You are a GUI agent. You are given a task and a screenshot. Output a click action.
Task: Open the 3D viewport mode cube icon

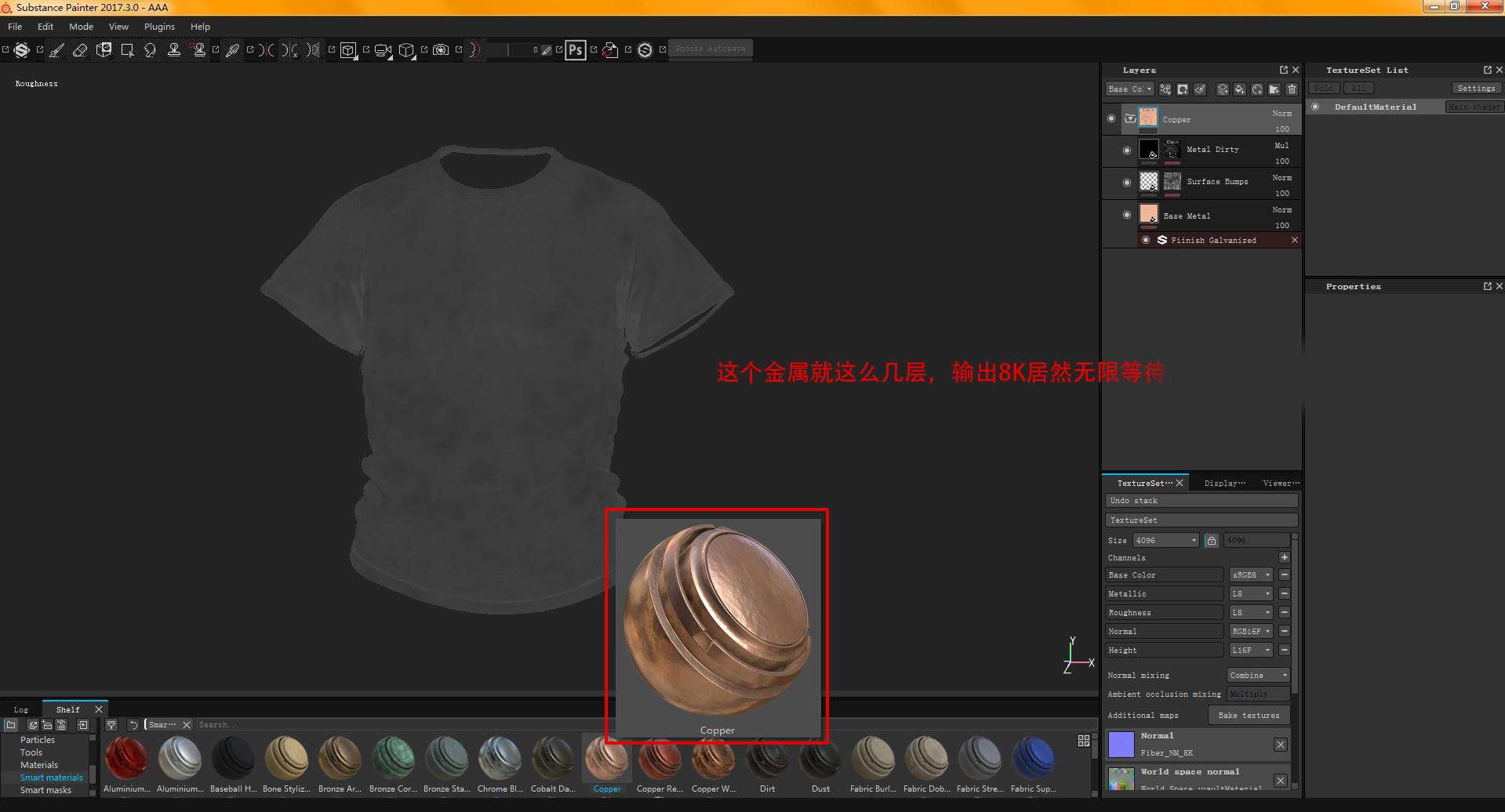pyautogui.click(x=348, y=50)
